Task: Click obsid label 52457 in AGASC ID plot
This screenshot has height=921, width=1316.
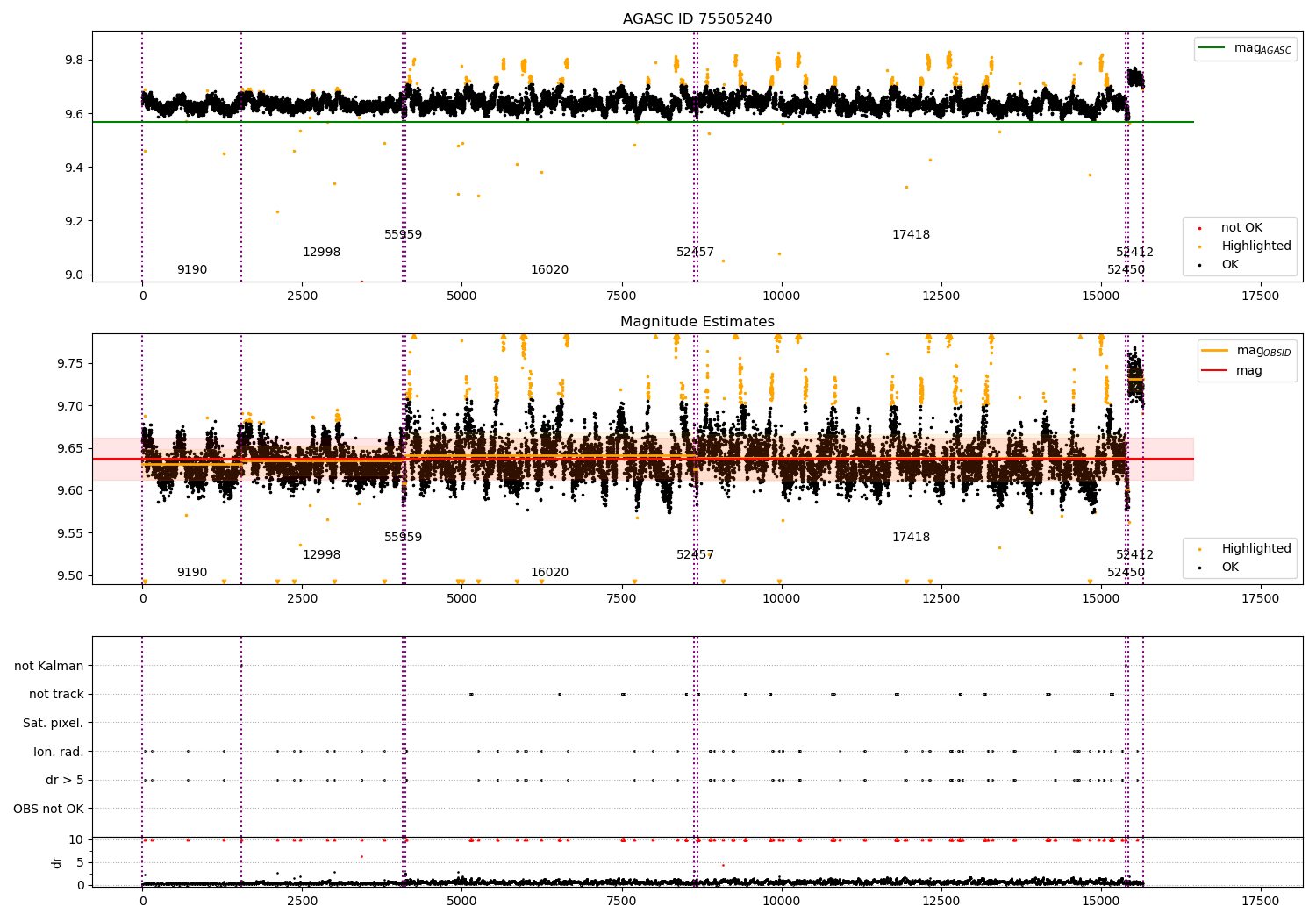Action: pyautogui.click(x=695, y=253)
